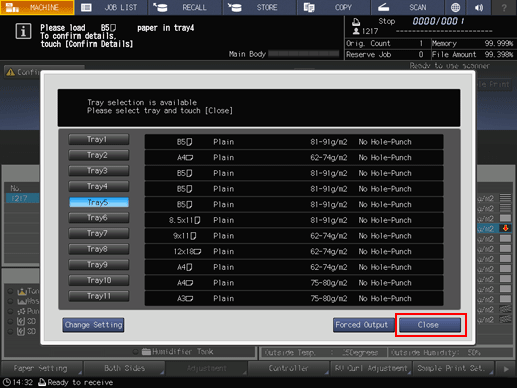Screen dimensions: 517x388
Task: Click the Tray1 B5 Plain 81-91g/m2 row
Action: (x=294, y=142)
